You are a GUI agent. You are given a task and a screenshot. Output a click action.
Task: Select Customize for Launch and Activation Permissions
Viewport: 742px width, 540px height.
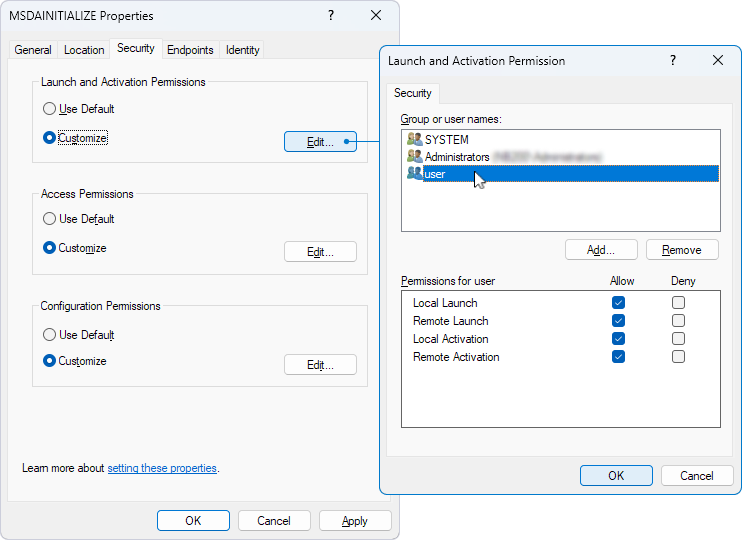[49, 138]
